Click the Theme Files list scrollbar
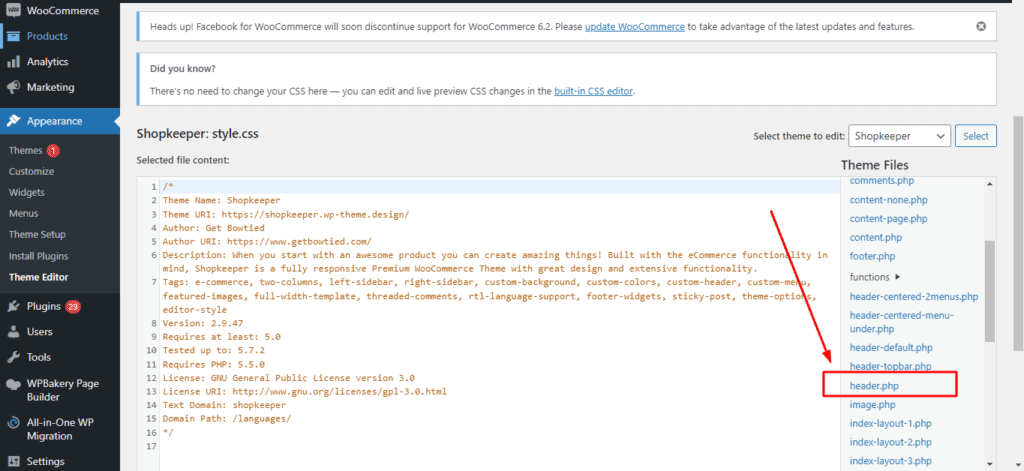Viewport: 1024px width, 471px height. (x=989, y=291)
